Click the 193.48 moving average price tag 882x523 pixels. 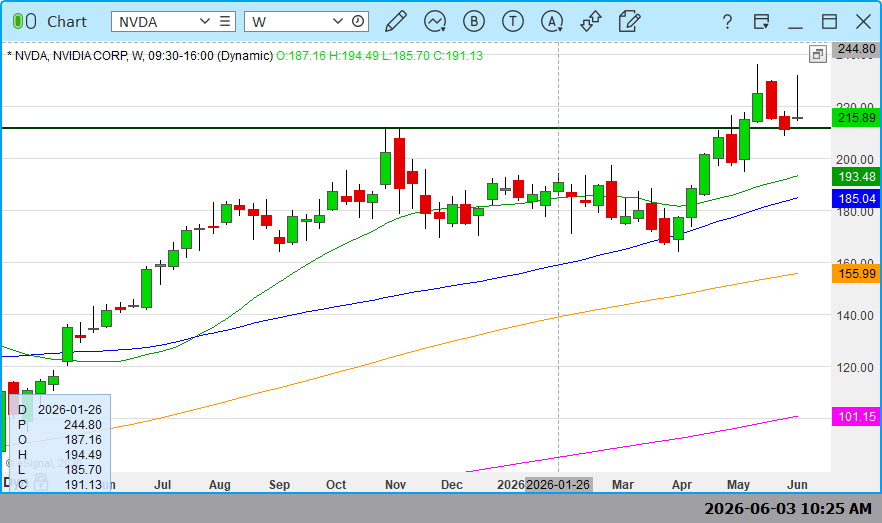pyautogui.click(x=856, y=177)
